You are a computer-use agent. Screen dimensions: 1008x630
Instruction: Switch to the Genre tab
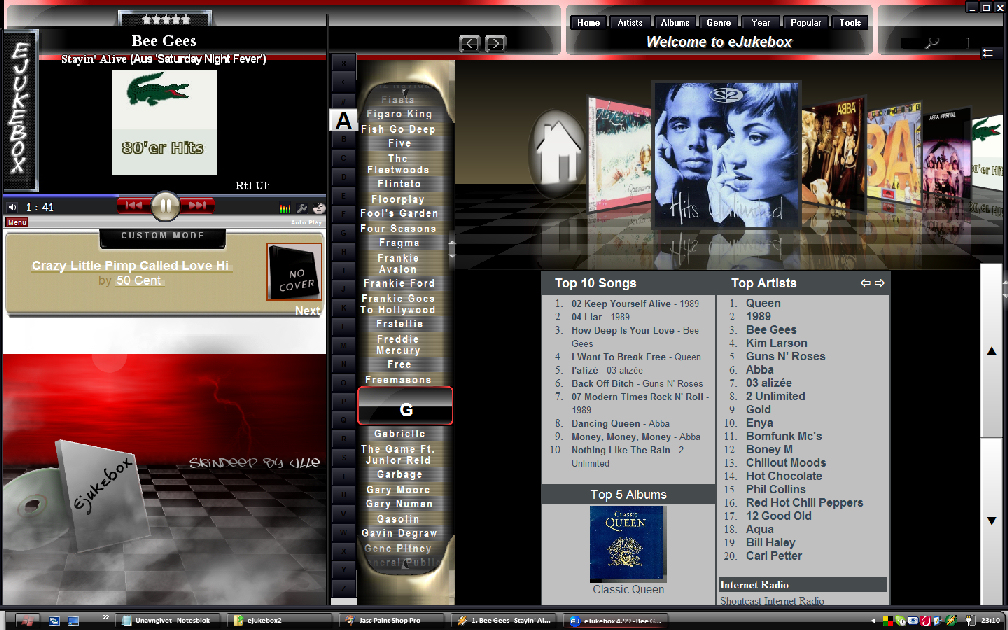click(x=719, y=22)
